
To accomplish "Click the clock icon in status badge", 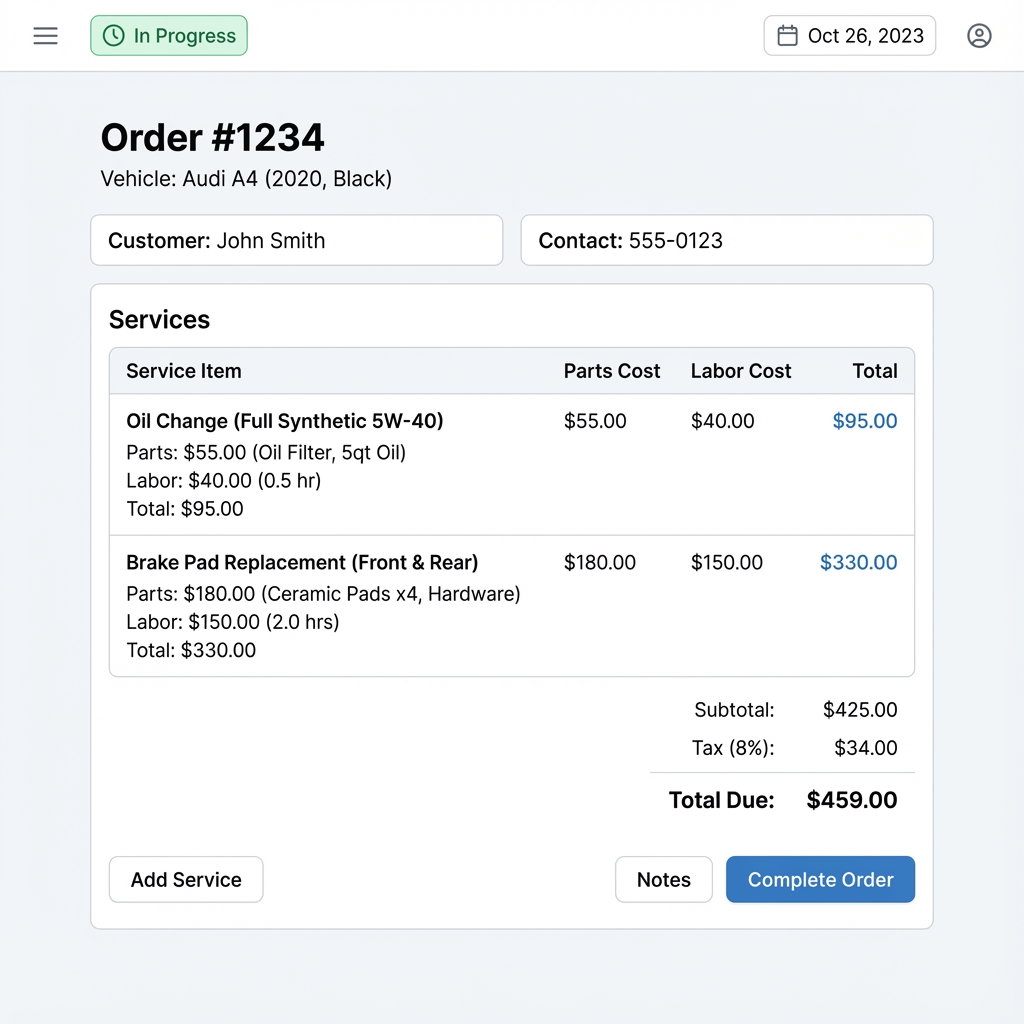I will pyautogui.click(x=115, y=36).
